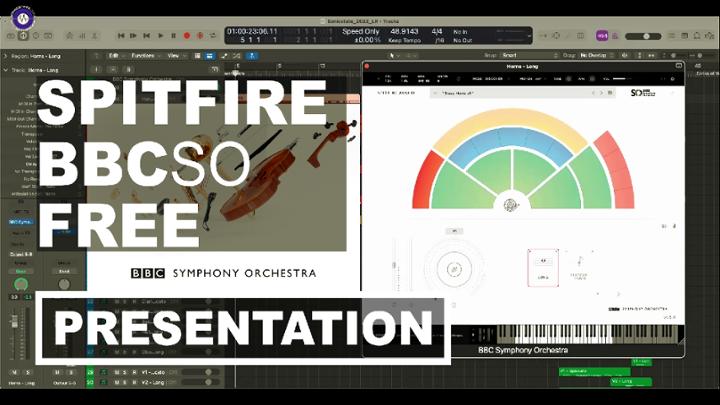Collapse the Track: Horns - Long section
The width and height of the screenshot is (720, 405).
tap(6, 70)
